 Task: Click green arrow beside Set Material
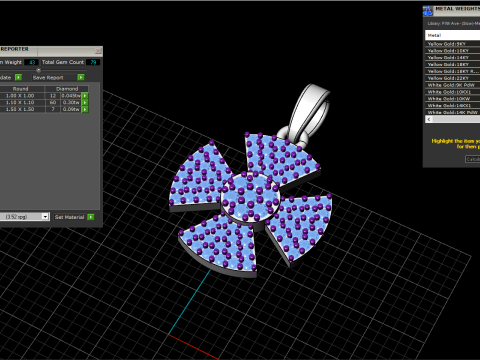[x=91, y=217]
